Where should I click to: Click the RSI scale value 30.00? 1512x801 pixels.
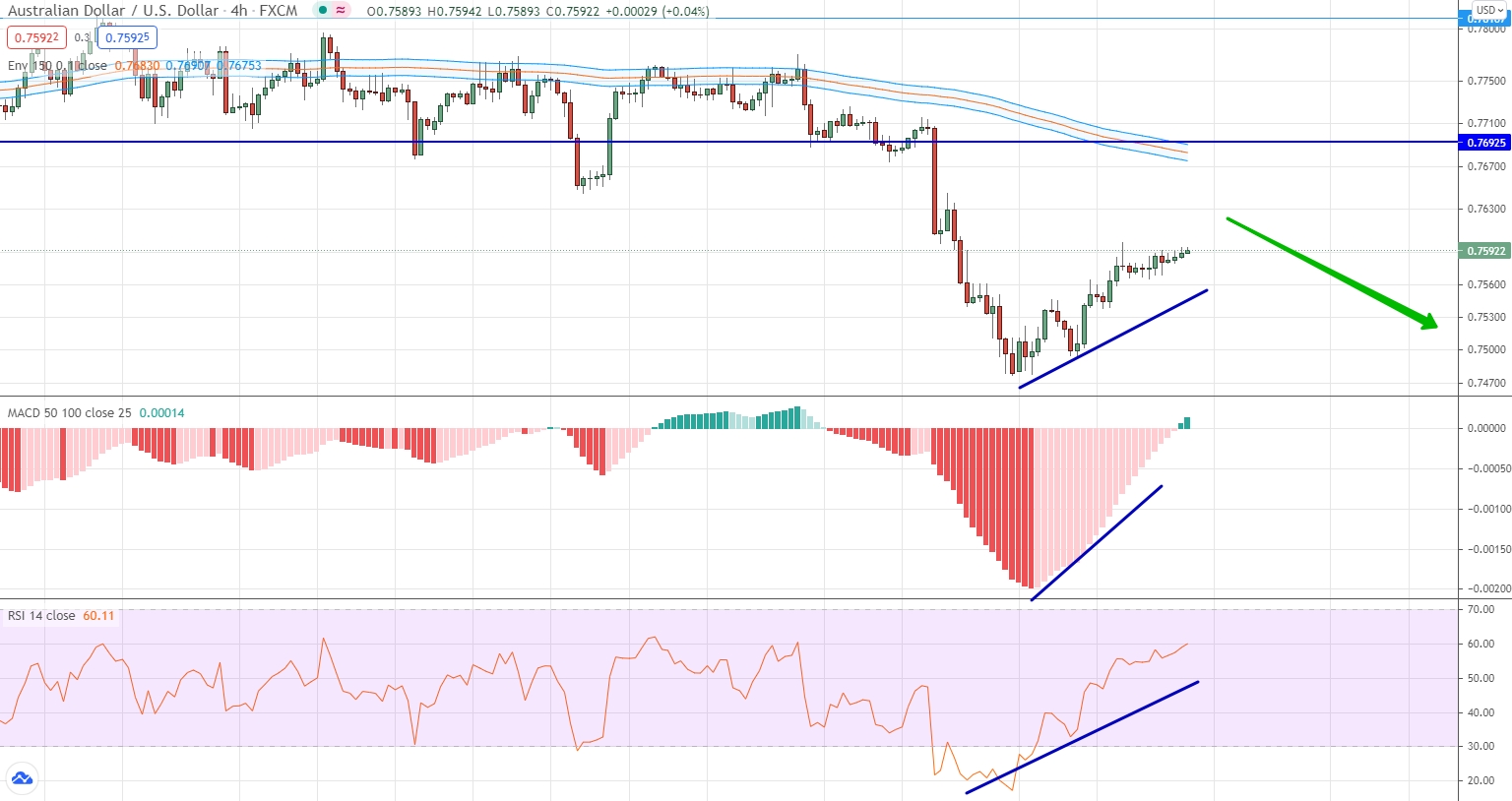pos(1480,746)
